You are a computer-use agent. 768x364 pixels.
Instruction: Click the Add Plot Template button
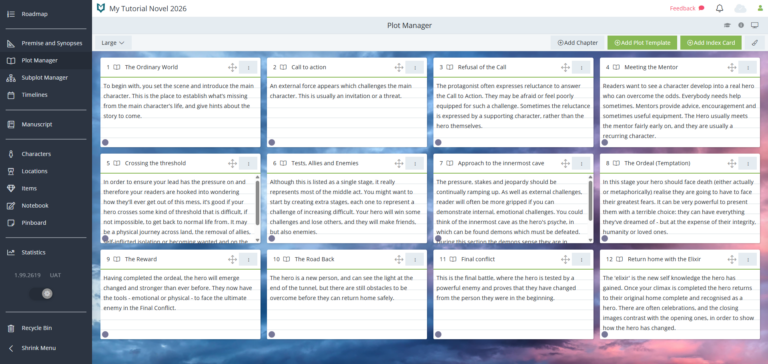tap(642, 43)
